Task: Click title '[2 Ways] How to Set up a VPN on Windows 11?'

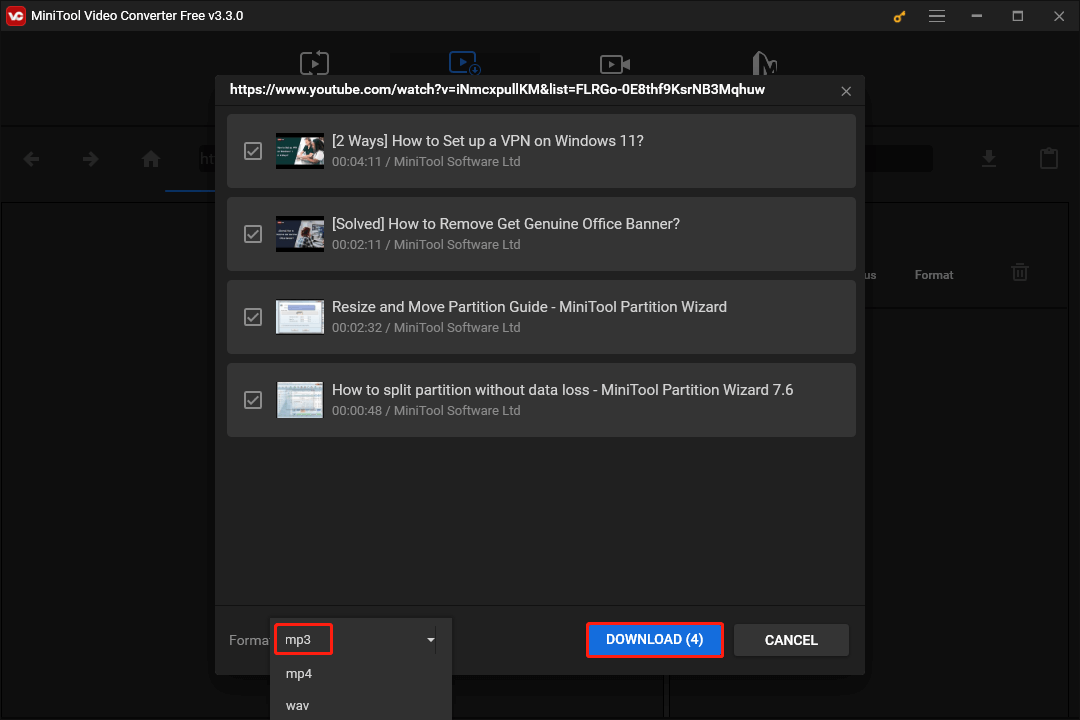Action: coord(488,141)
